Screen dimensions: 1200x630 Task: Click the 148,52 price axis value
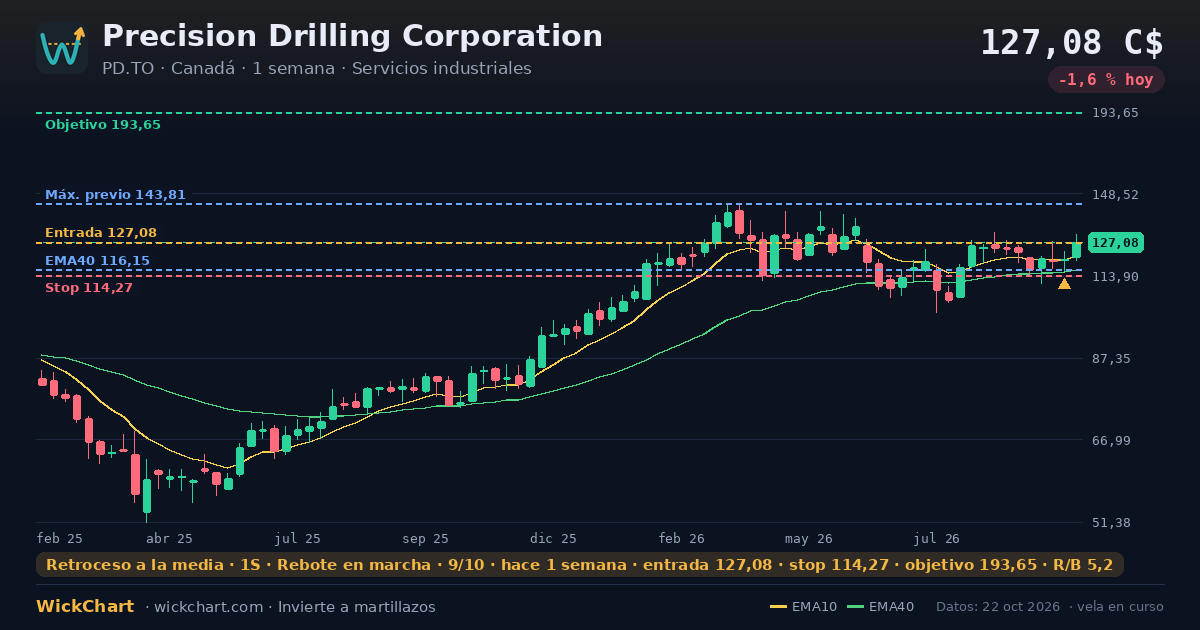[x=1115, y=195]
